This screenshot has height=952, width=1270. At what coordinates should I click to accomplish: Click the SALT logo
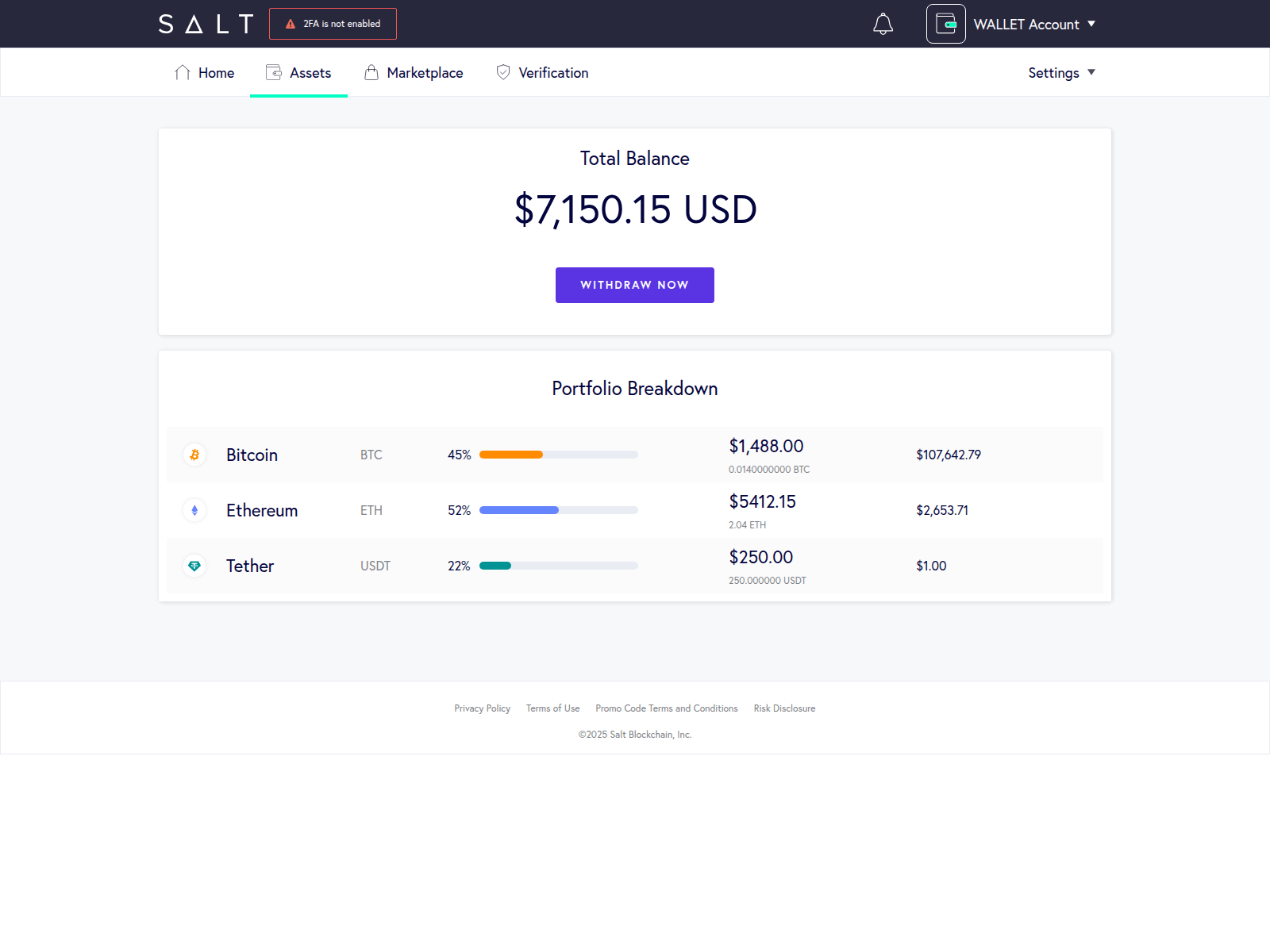click(206, 24)
